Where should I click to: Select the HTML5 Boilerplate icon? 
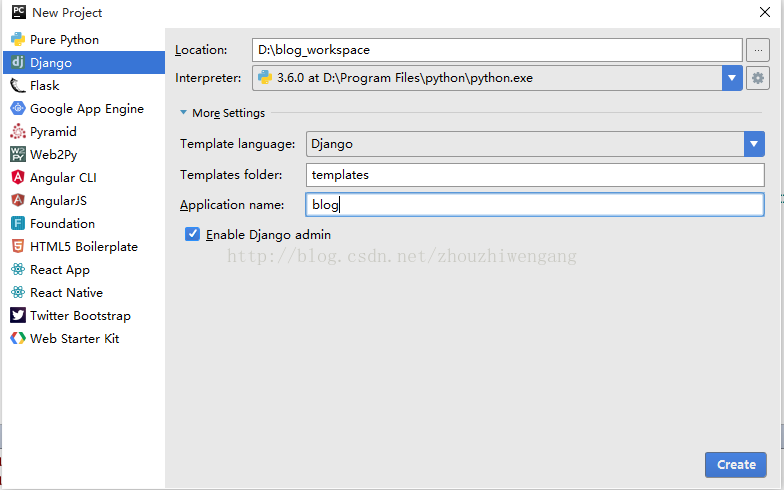18,246
